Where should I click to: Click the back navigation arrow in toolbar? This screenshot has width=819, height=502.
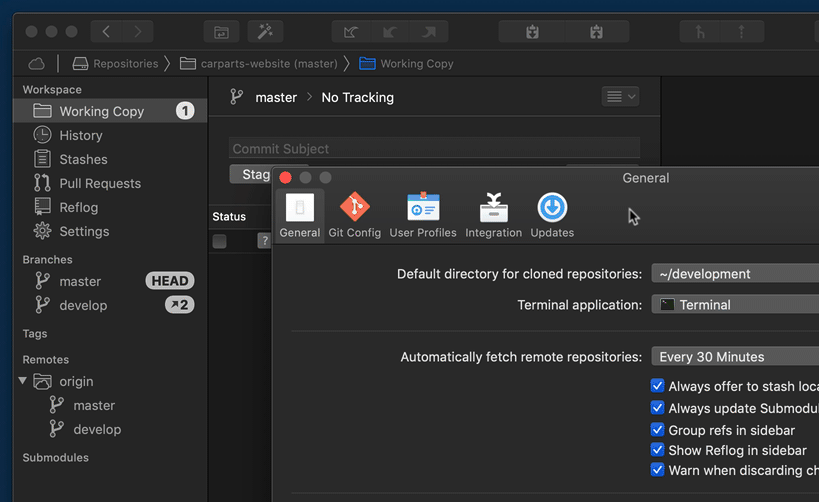pos(106,32)
